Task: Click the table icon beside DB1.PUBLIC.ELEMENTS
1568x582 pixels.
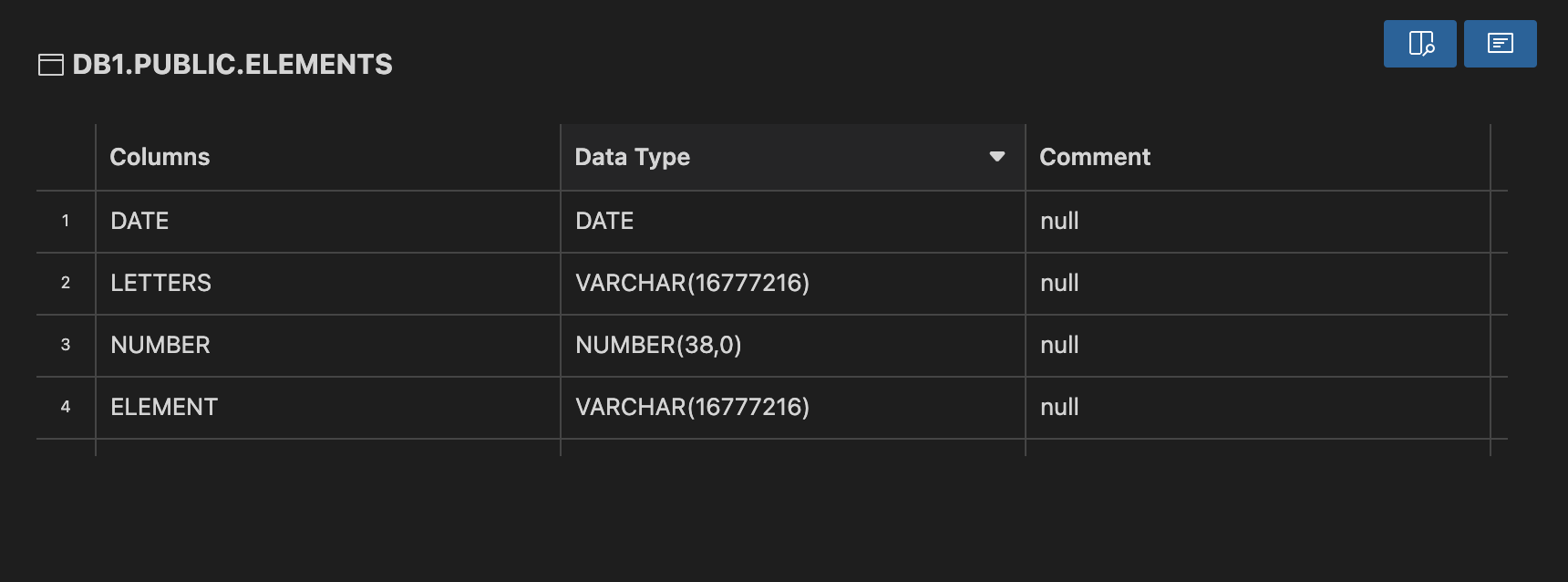Action: 50,65
